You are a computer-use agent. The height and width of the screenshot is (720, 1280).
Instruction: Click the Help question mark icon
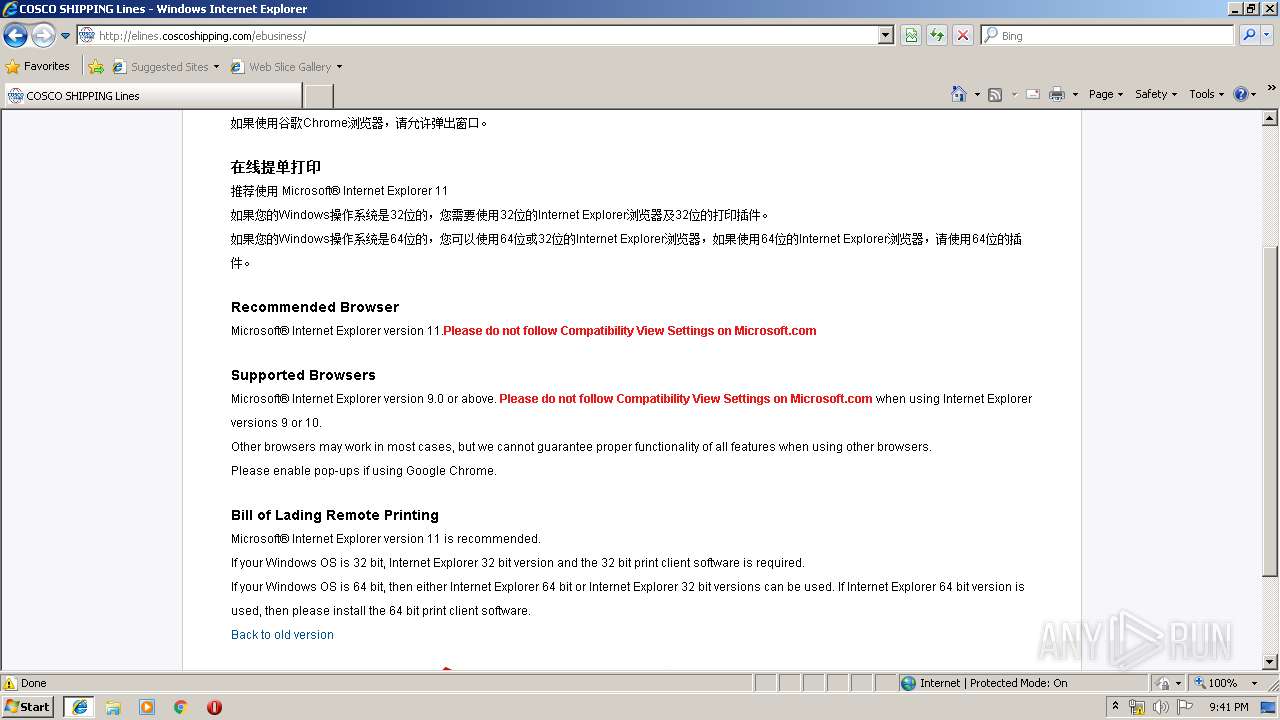pyautogui.click(x=1241, y=94)
